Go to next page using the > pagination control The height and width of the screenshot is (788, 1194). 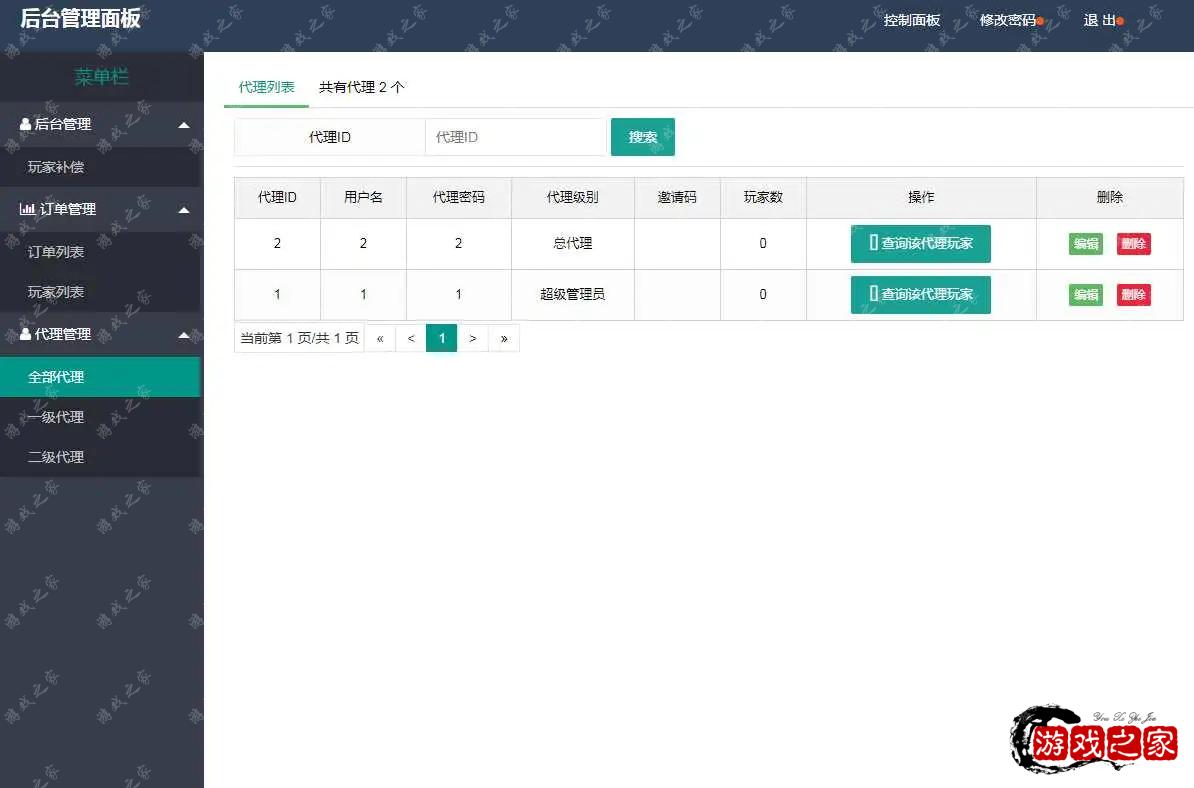(472, 338)
